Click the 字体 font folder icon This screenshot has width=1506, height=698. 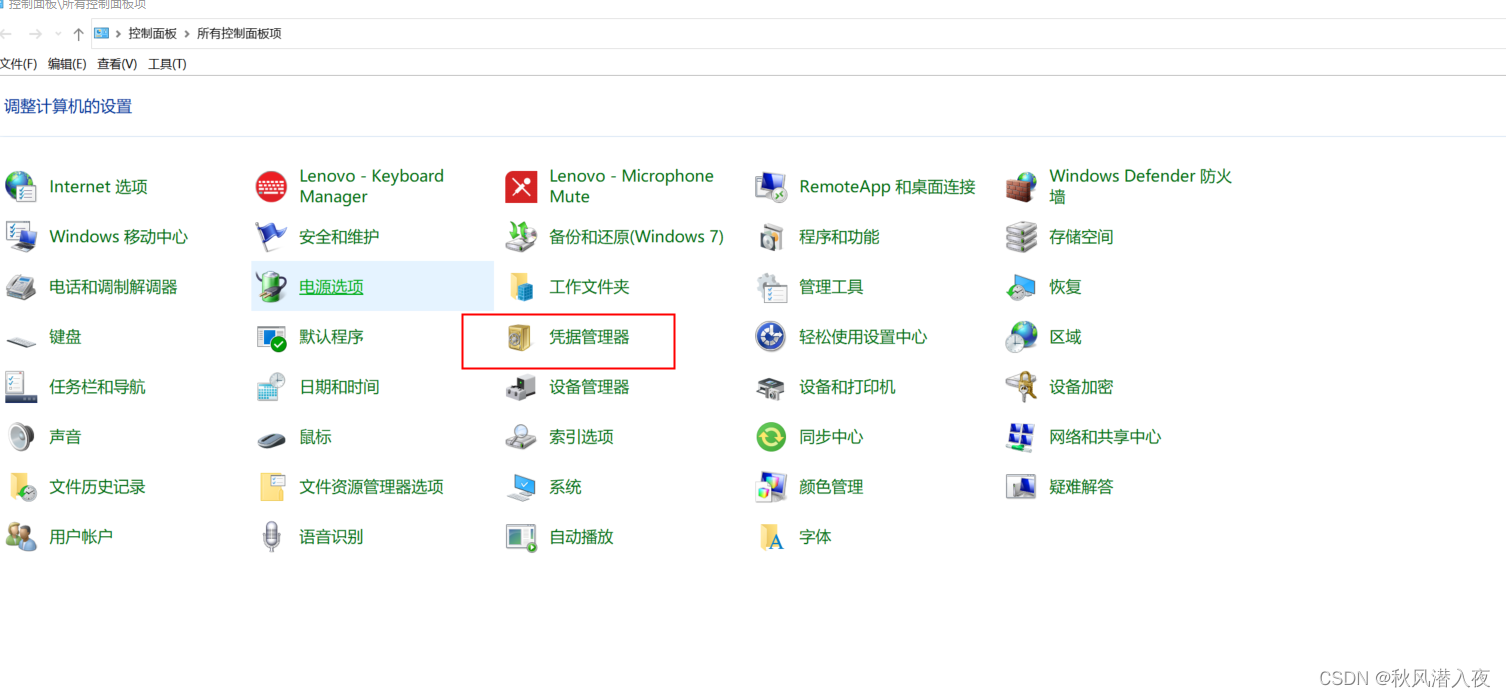(x=771, y=536)
